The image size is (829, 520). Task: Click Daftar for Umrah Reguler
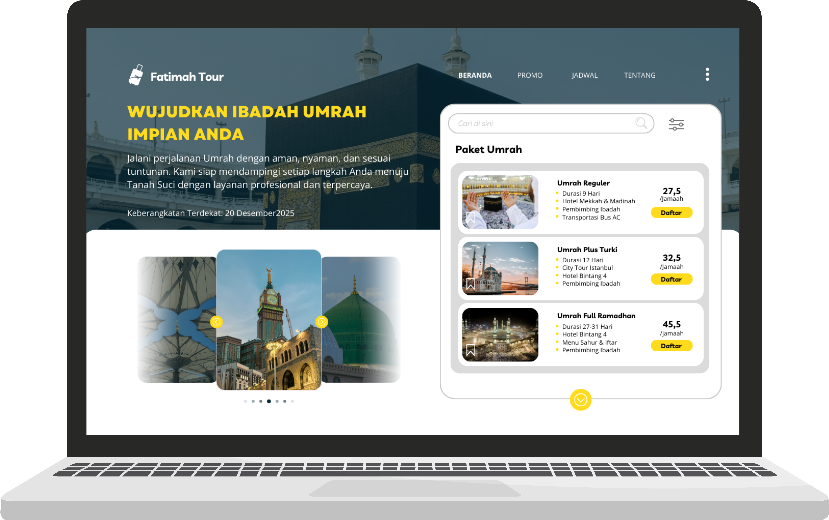click(671, 212)
